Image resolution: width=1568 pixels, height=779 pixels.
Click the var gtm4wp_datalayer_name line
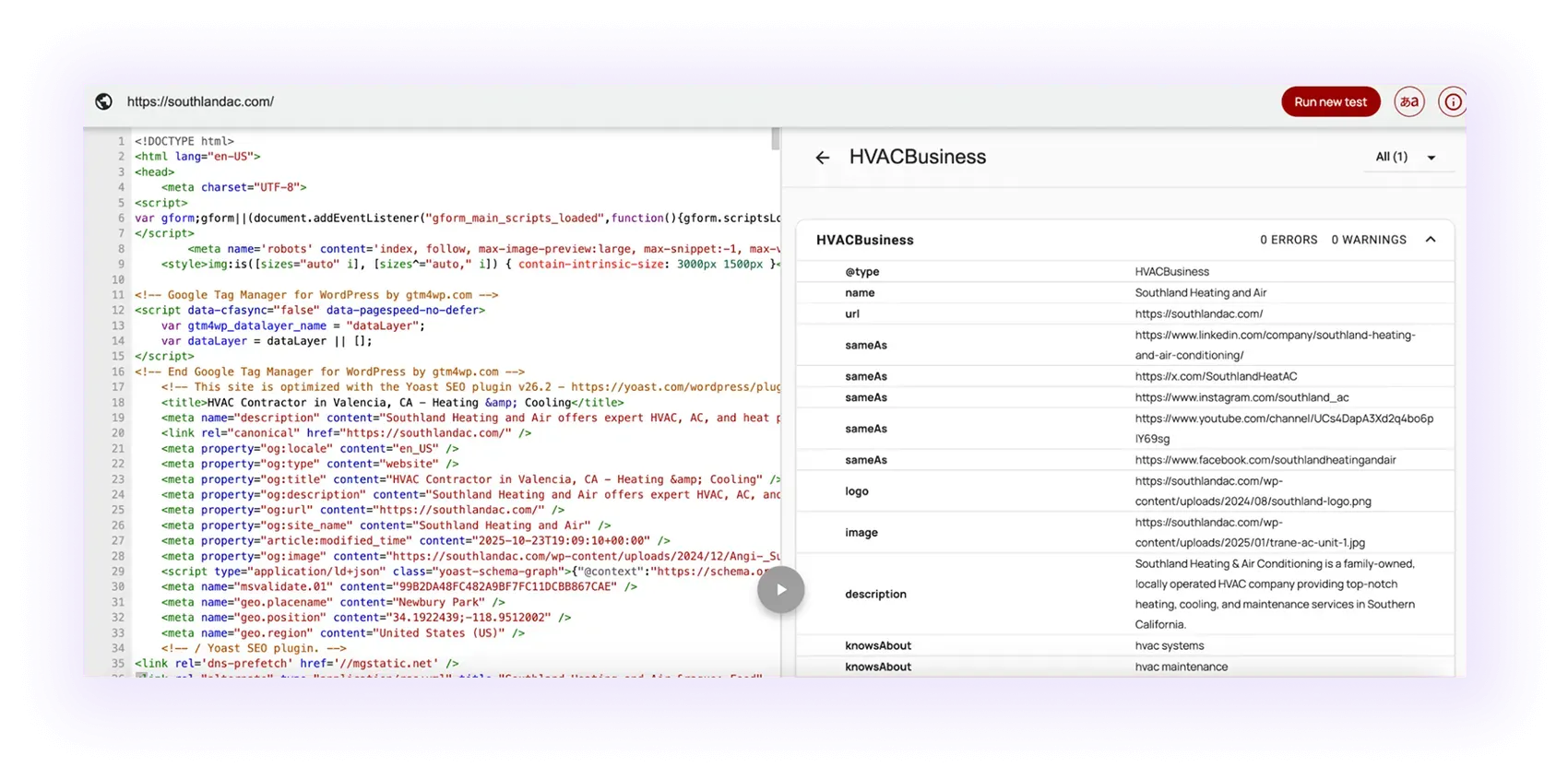coord(293,325)
